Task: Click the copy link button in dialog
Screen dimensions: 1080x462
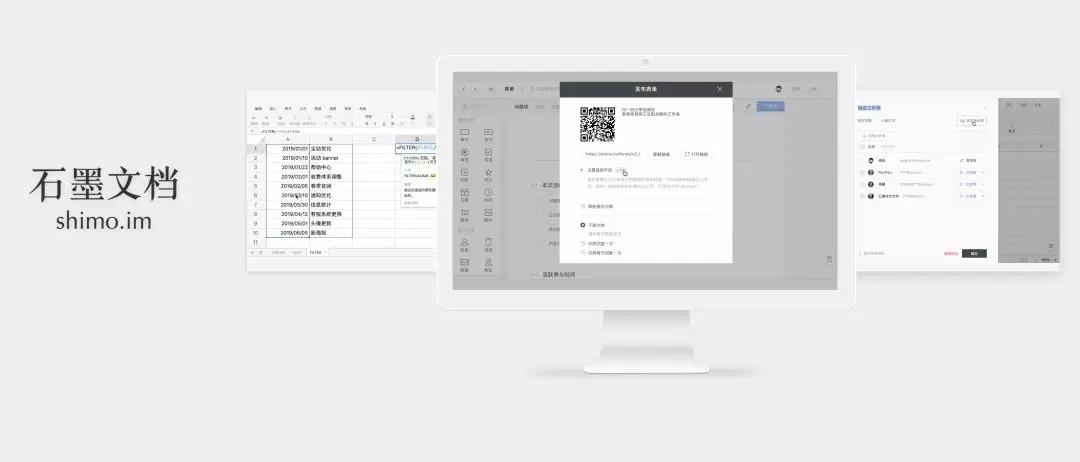Action: (661, 154)
